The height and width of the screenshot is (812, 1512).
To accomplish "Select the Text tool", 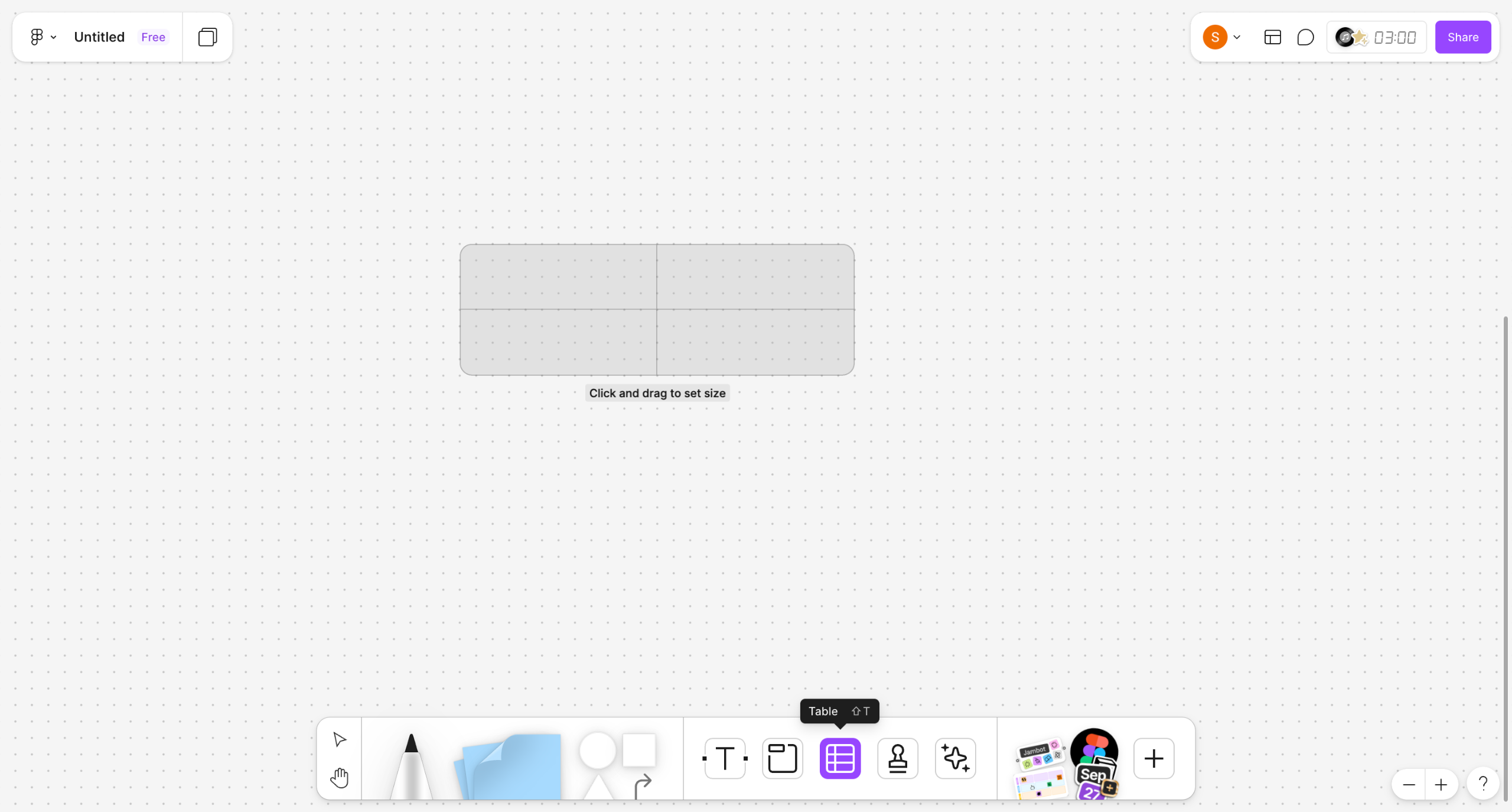I will point(725,758).
